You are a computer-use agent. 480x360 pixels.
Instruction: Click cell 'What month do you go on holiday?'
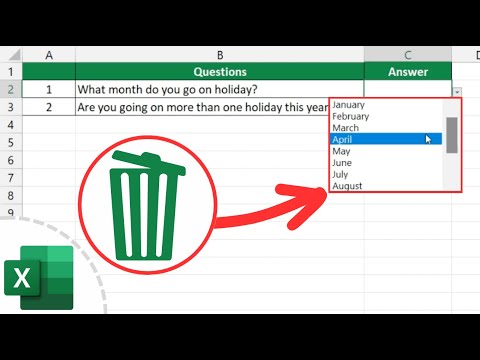pos(220,89)
